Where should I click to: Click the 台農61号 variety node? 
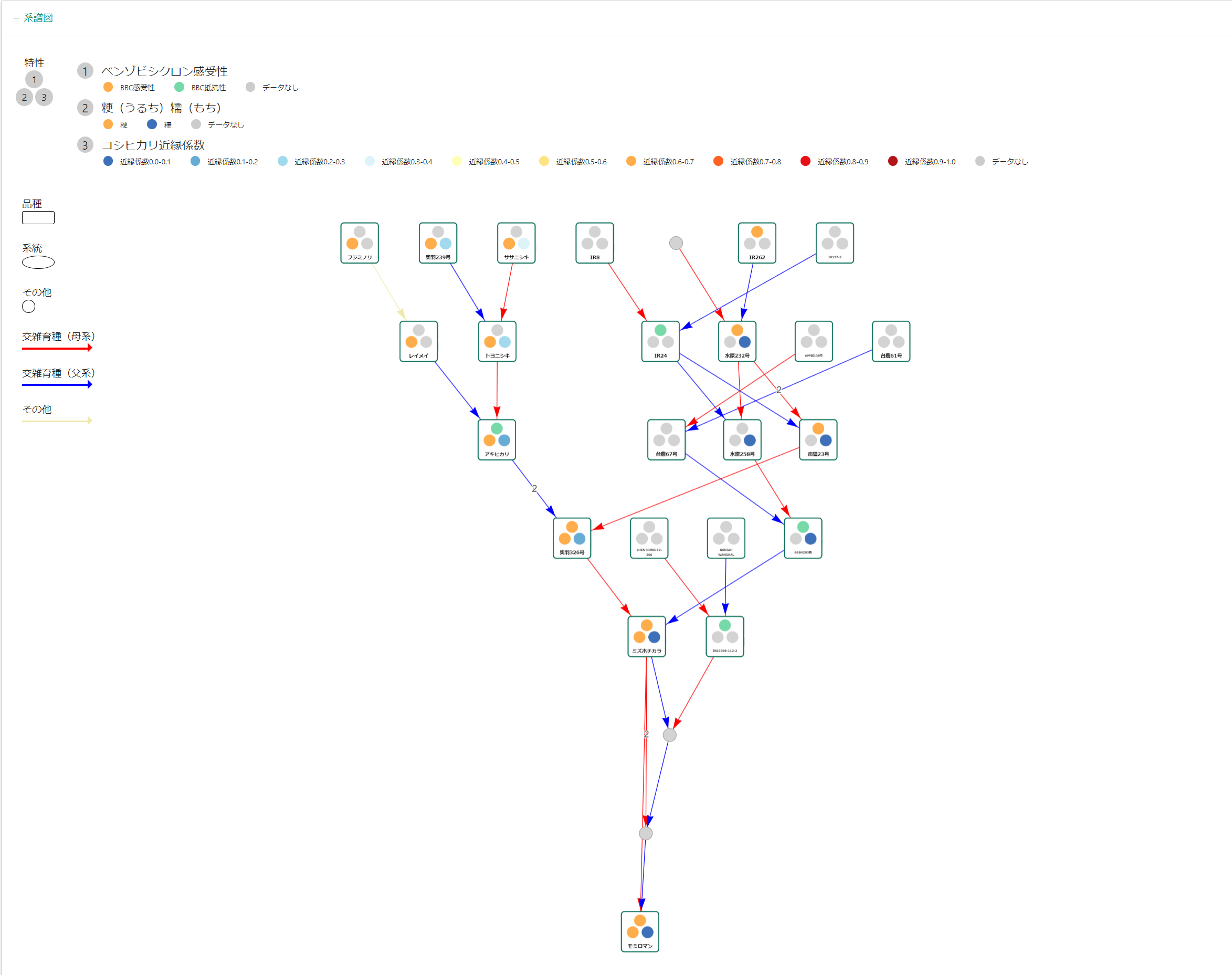pyautogui.click(x=891, y=341)
